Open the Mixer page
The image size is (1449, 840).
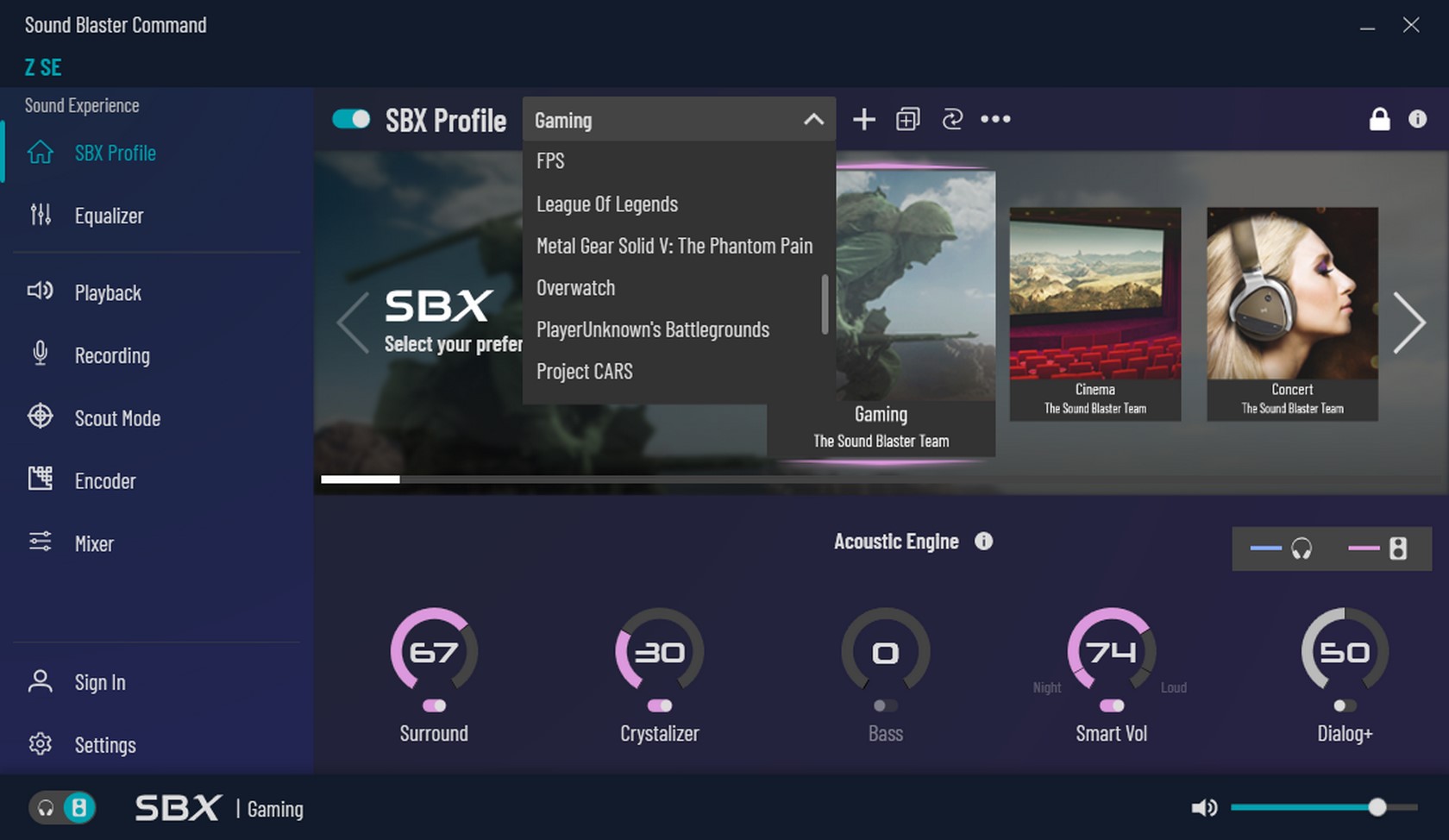(x=94, y=543)
